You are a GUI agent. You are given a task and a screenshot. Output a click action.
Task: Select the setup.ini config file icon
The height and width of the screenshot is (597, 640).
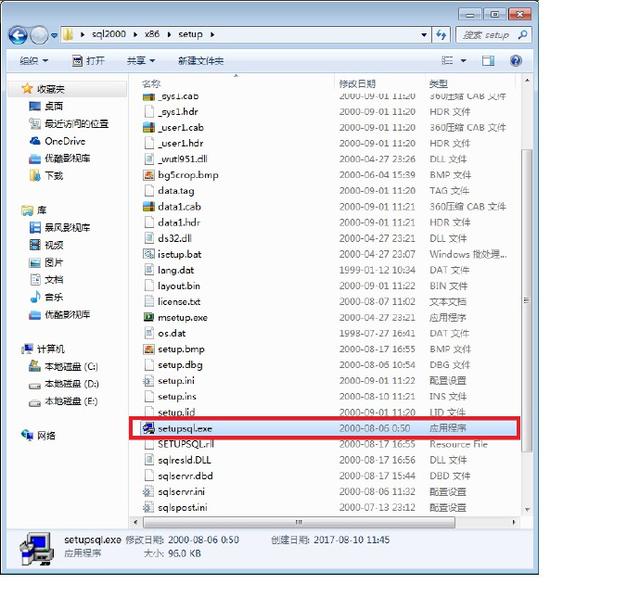pyautogui.click(x=148, y=381)
